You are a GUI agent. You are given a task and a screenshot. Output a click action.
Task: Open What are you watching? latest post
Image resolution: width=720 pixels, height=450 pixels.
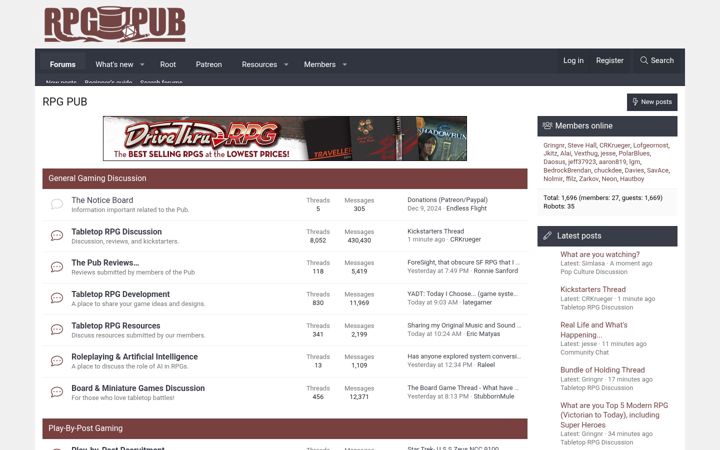click(600, 254)
